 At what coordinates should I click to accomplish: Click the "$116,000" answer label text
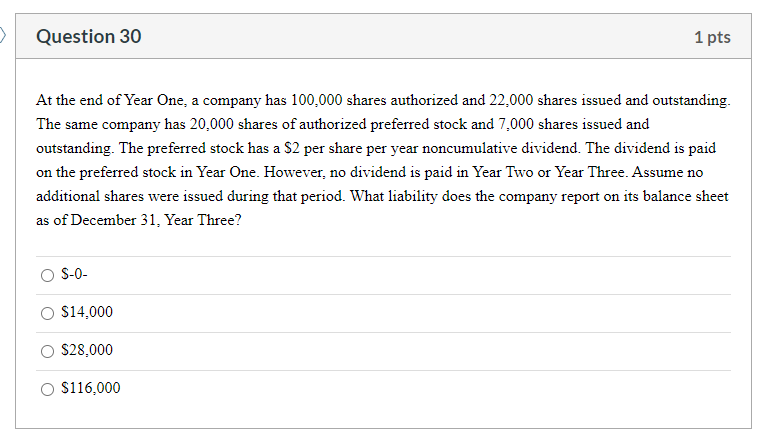[91, 388]
